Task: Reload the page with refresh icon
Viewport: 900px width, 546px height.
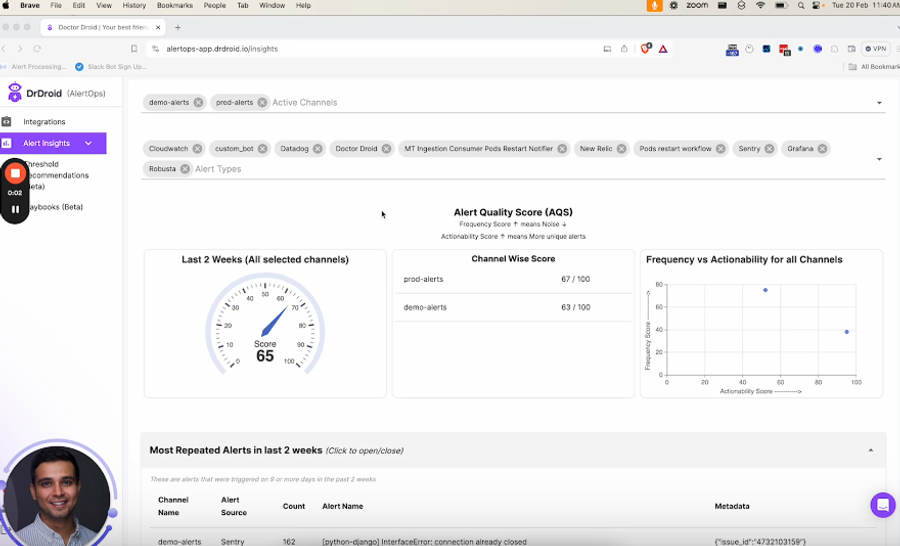Action: 37,49
